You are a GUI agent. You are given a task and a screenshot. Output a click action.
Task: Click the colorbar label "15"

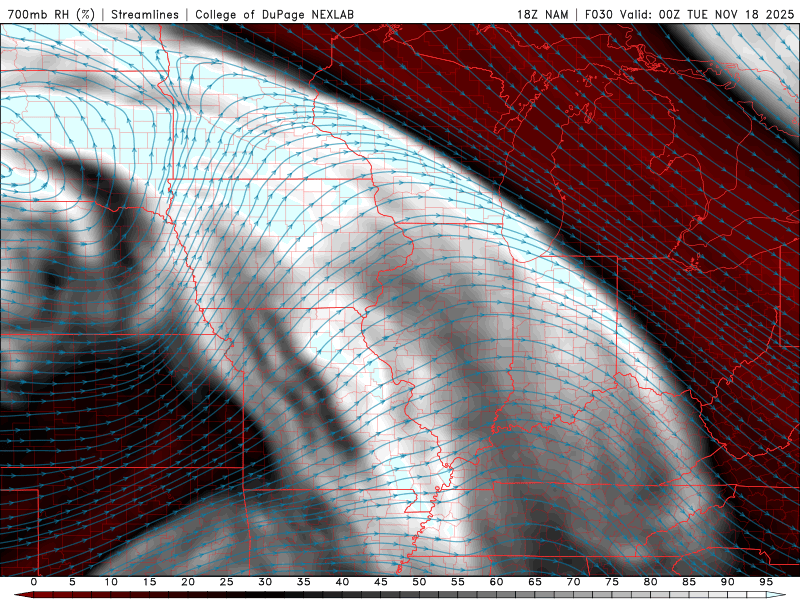pos(149,582)
